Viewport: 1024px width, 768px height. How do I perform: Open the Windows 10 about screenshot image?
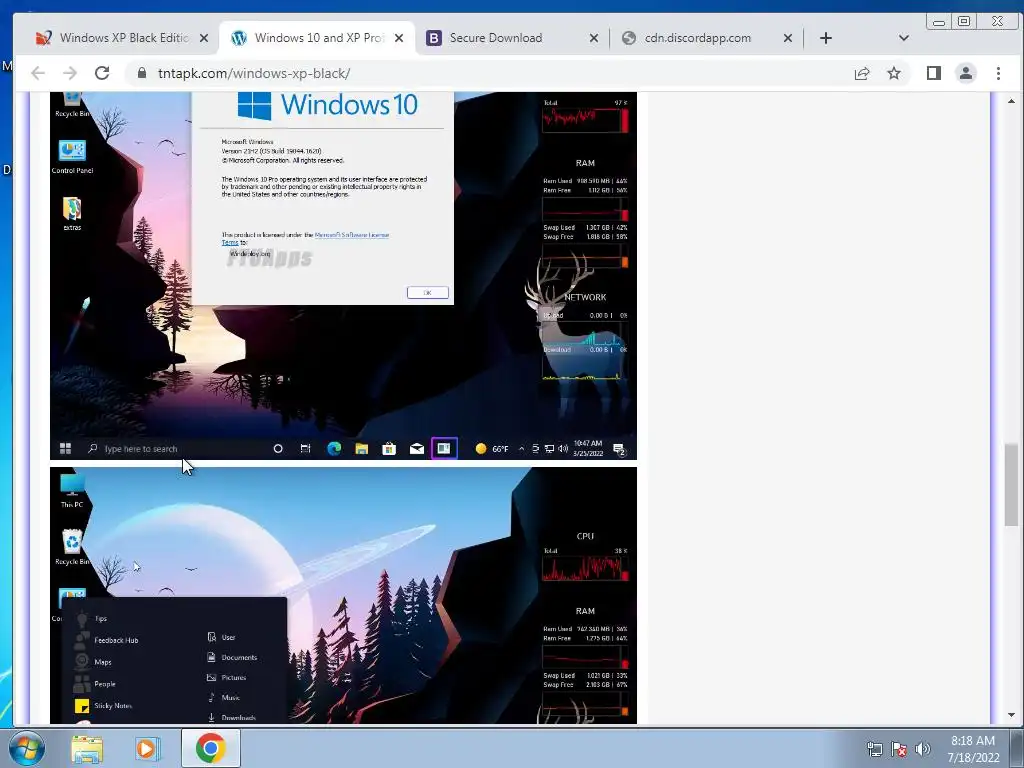[344, 276]
